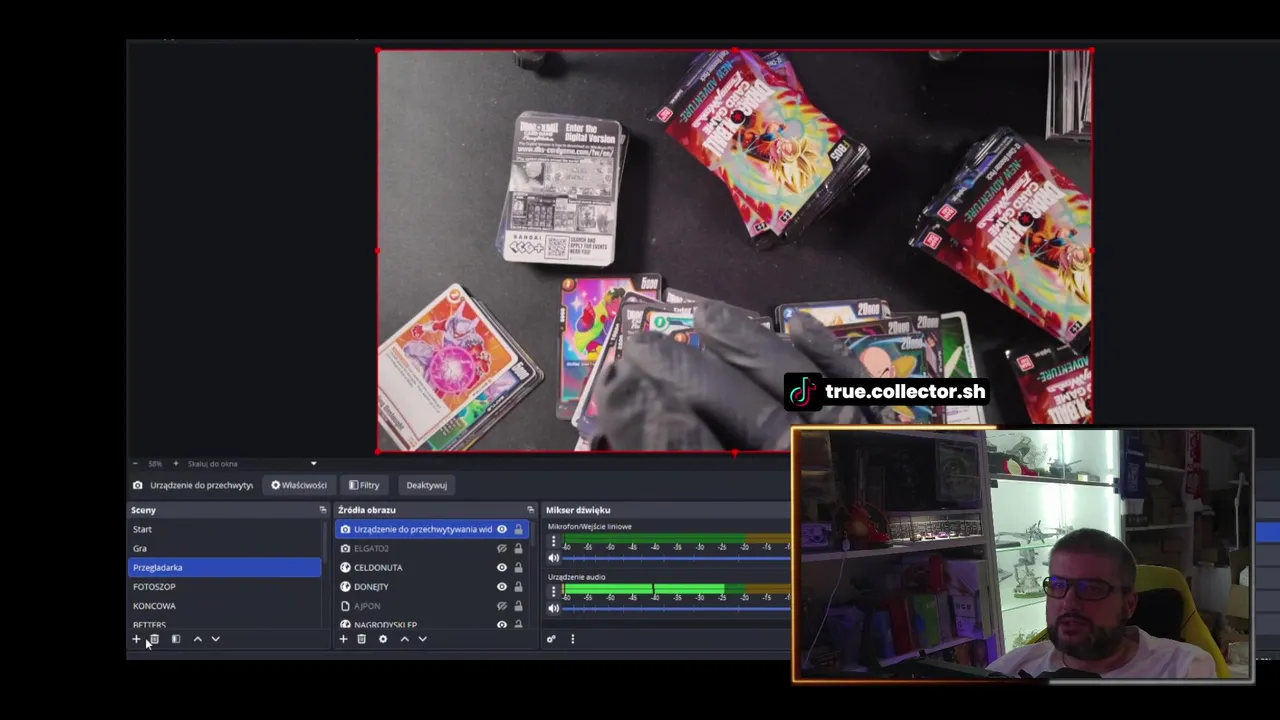Adjust the Urządzenie audio volume slider
This screenshot has width=1280, height=720.
pos(676,608)
